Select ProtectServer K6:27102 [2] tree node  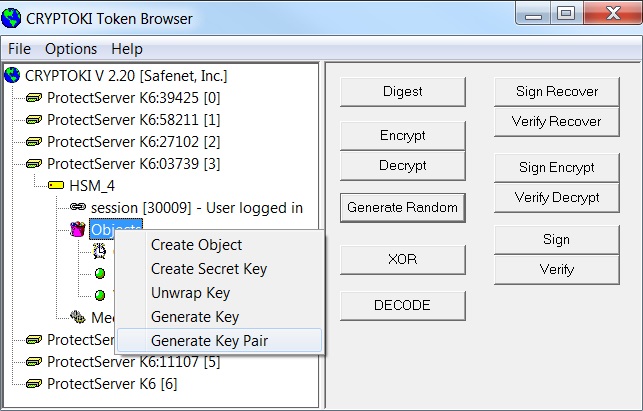tap(133, 141)
